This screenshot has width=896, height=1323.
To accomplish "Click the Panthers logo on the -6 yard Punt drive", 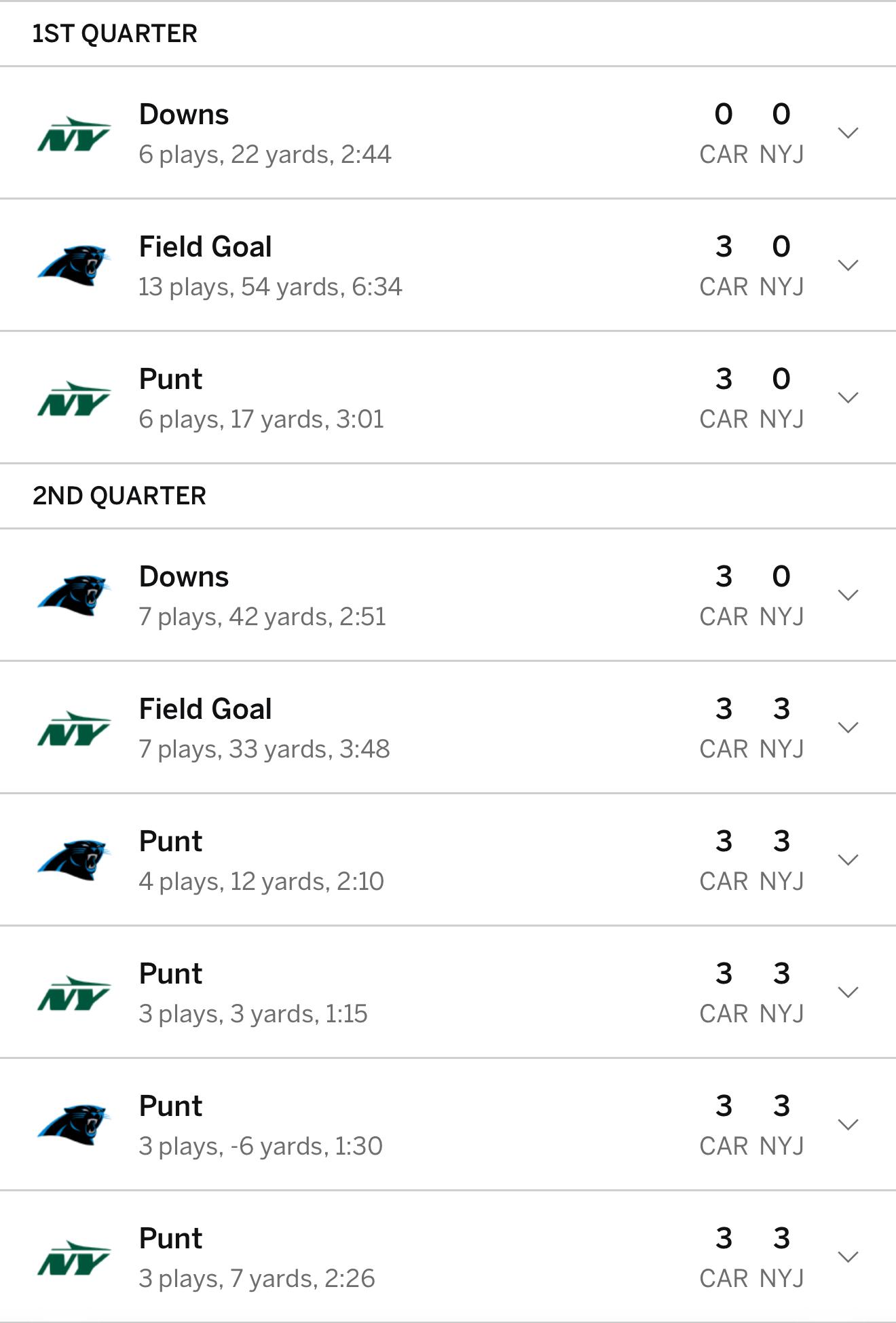I will [74, 1125].
